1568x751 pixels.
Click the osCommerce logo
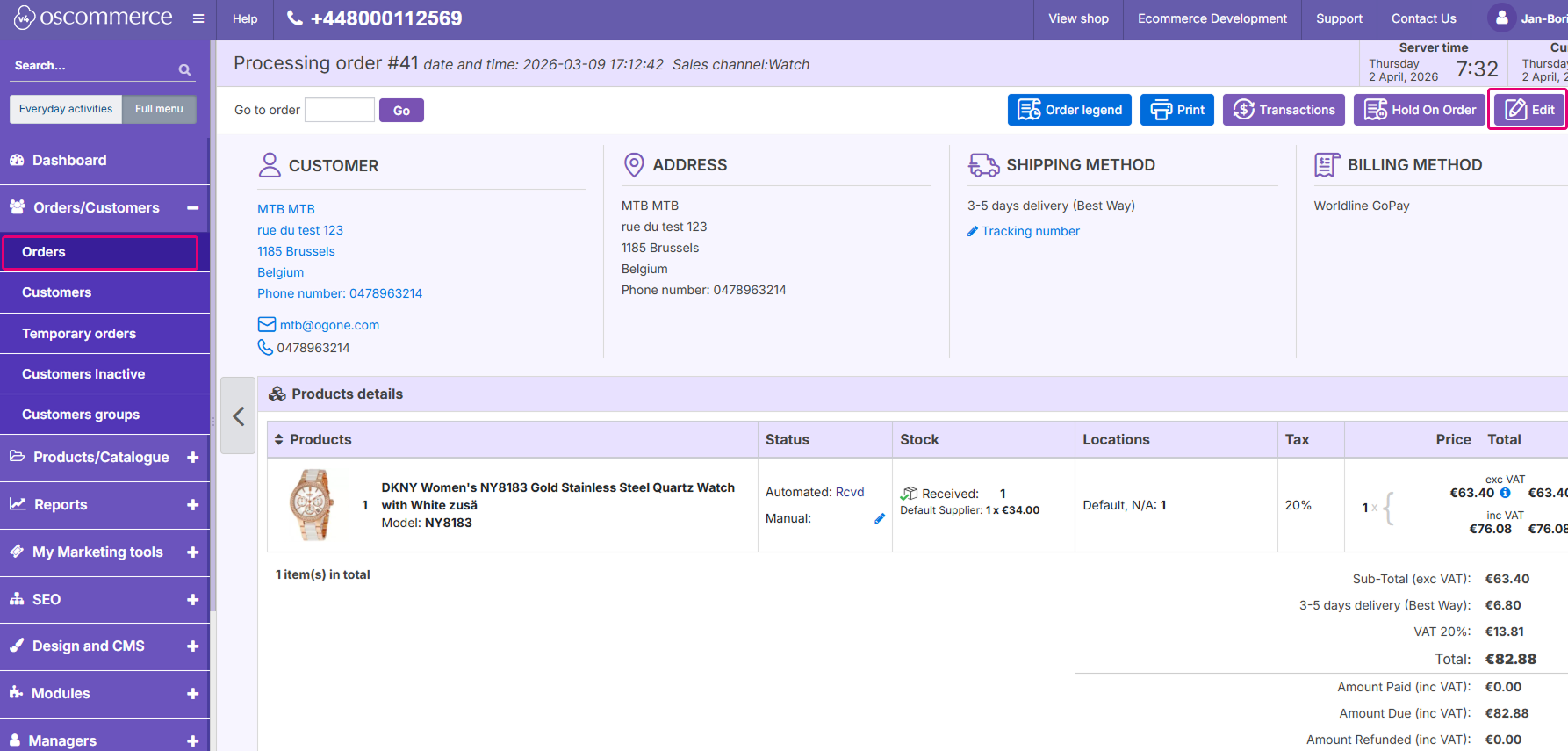(93, 18)
